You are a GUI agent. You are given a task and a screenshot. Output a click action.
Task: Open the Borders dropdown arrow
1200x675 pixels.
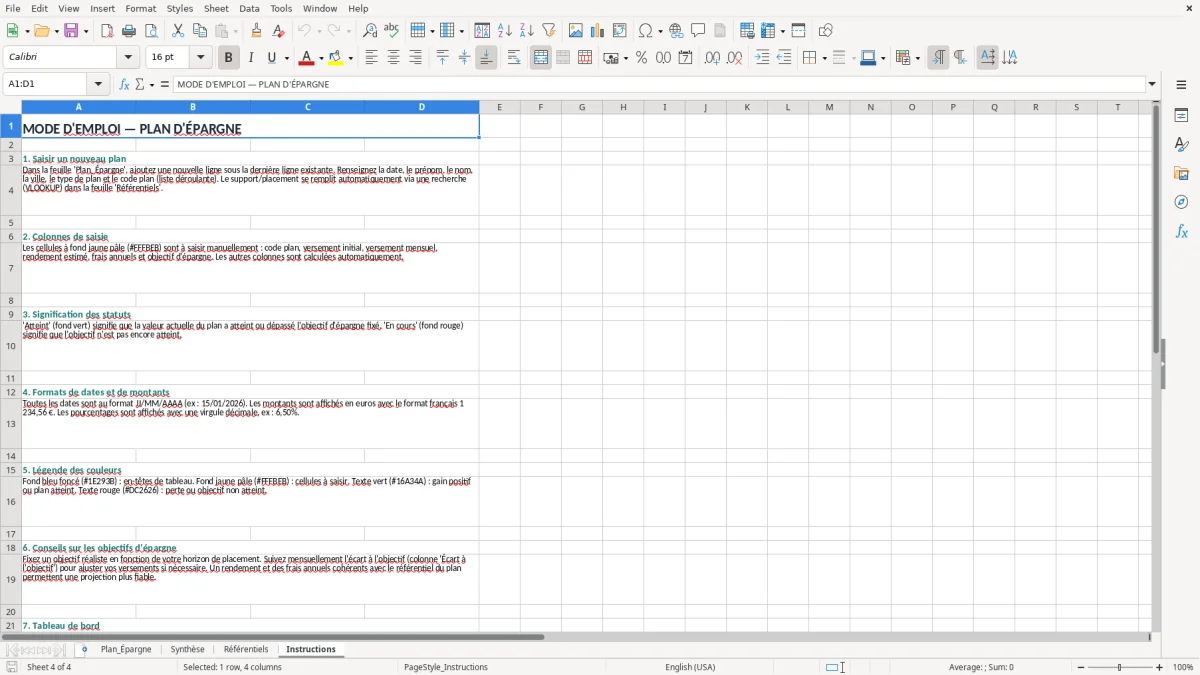[x=824, y=58]
